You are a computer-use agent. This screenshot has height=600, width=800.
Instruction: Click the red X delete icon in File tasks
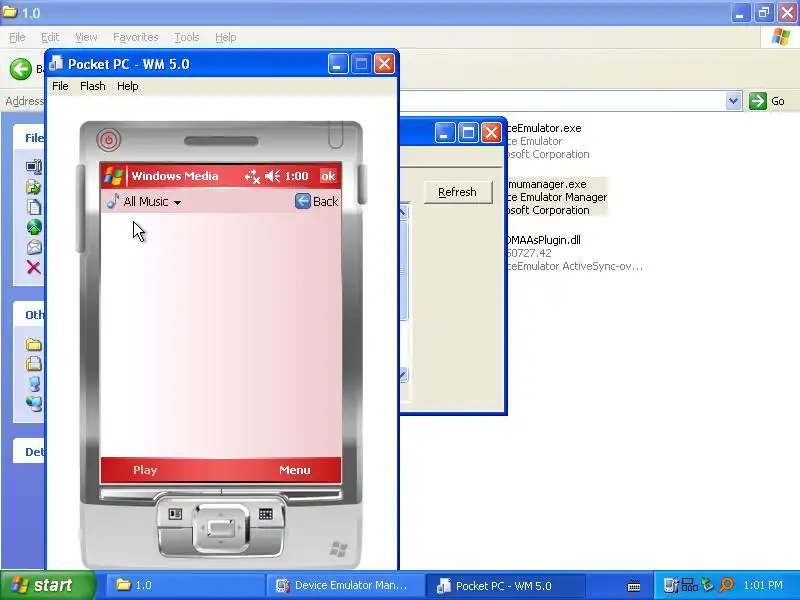pos(34,267)
